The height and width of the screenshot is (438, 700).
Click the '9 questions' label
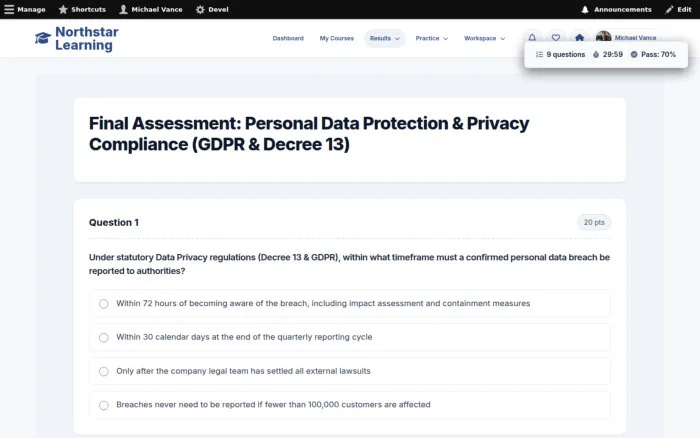566,54
